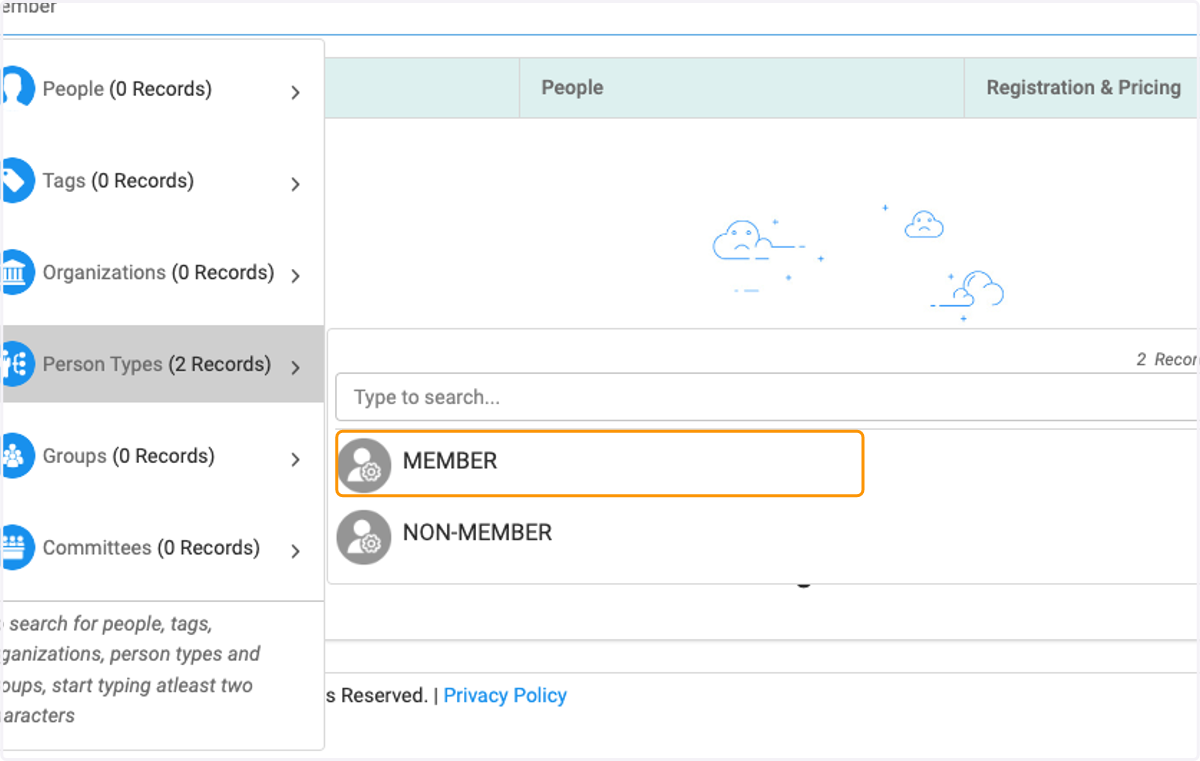The image size is (1200, 761).
Task: Click the Groups category icon
Action: click(18, 456)
